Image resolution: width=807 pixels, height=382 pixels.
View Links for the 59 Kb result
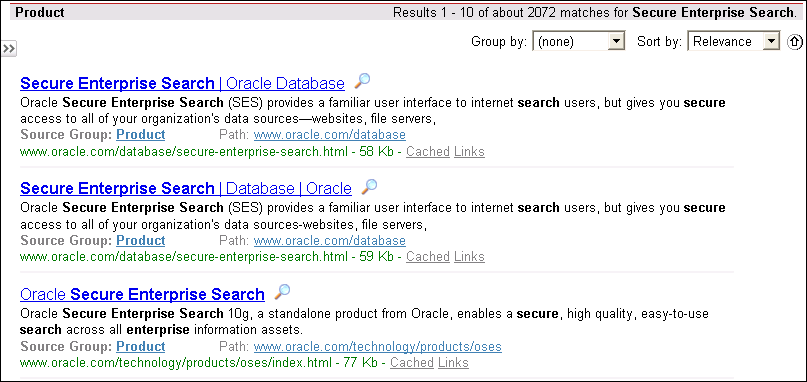click(x=469, y=256)
